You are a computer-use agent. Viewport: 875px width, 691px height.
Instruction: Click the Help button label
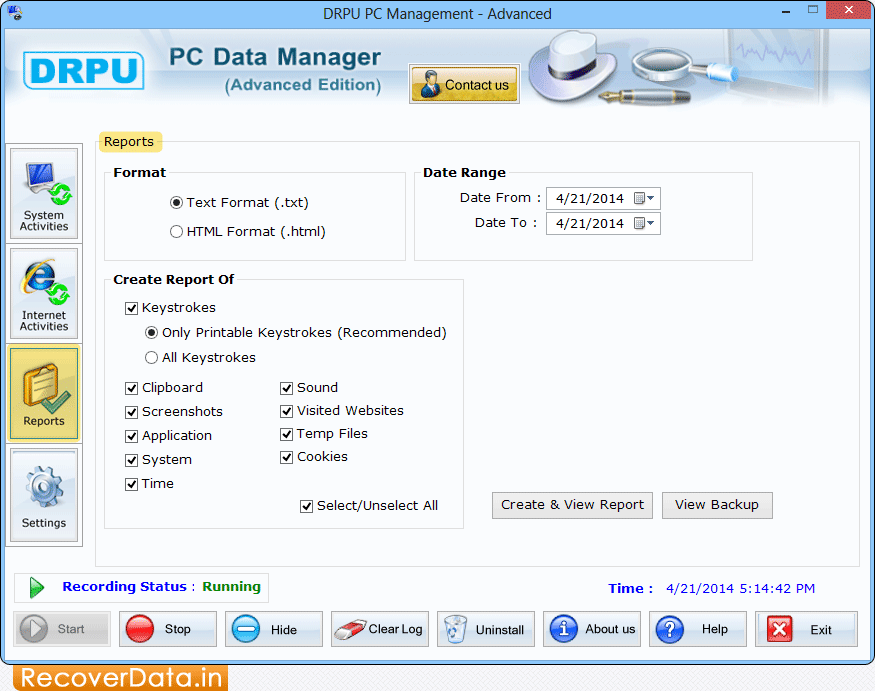coord(714,629)
